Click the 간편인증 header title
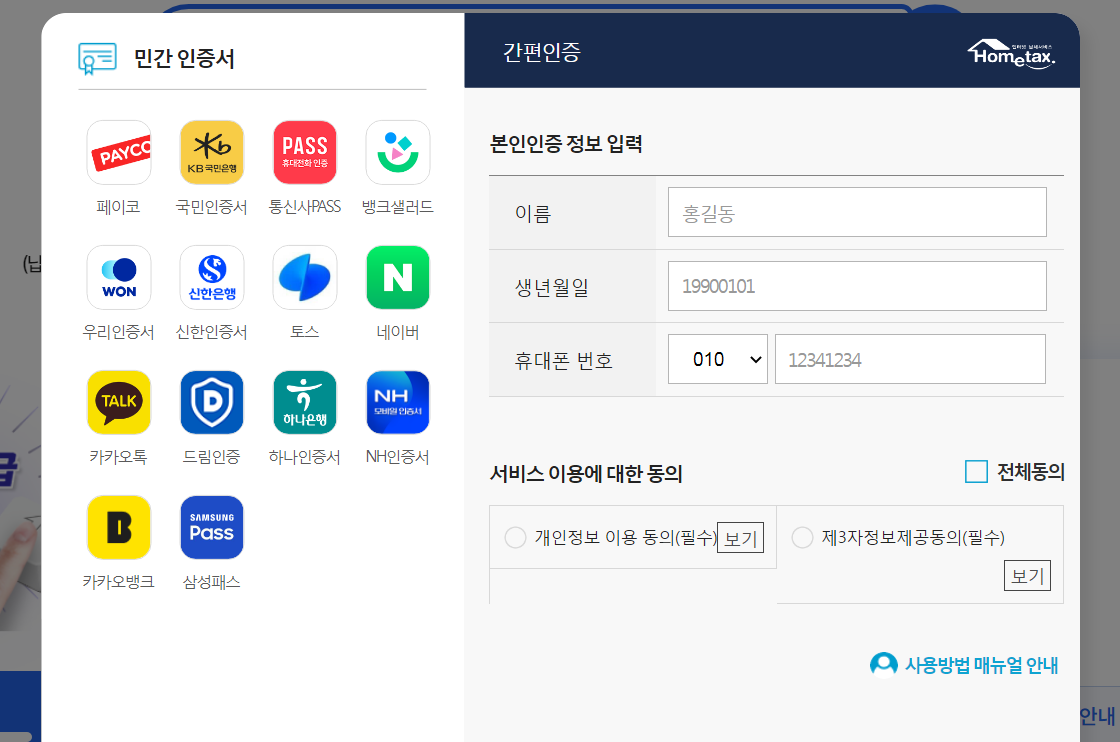Screen dimensions: 1120x742 coord(542,52)
